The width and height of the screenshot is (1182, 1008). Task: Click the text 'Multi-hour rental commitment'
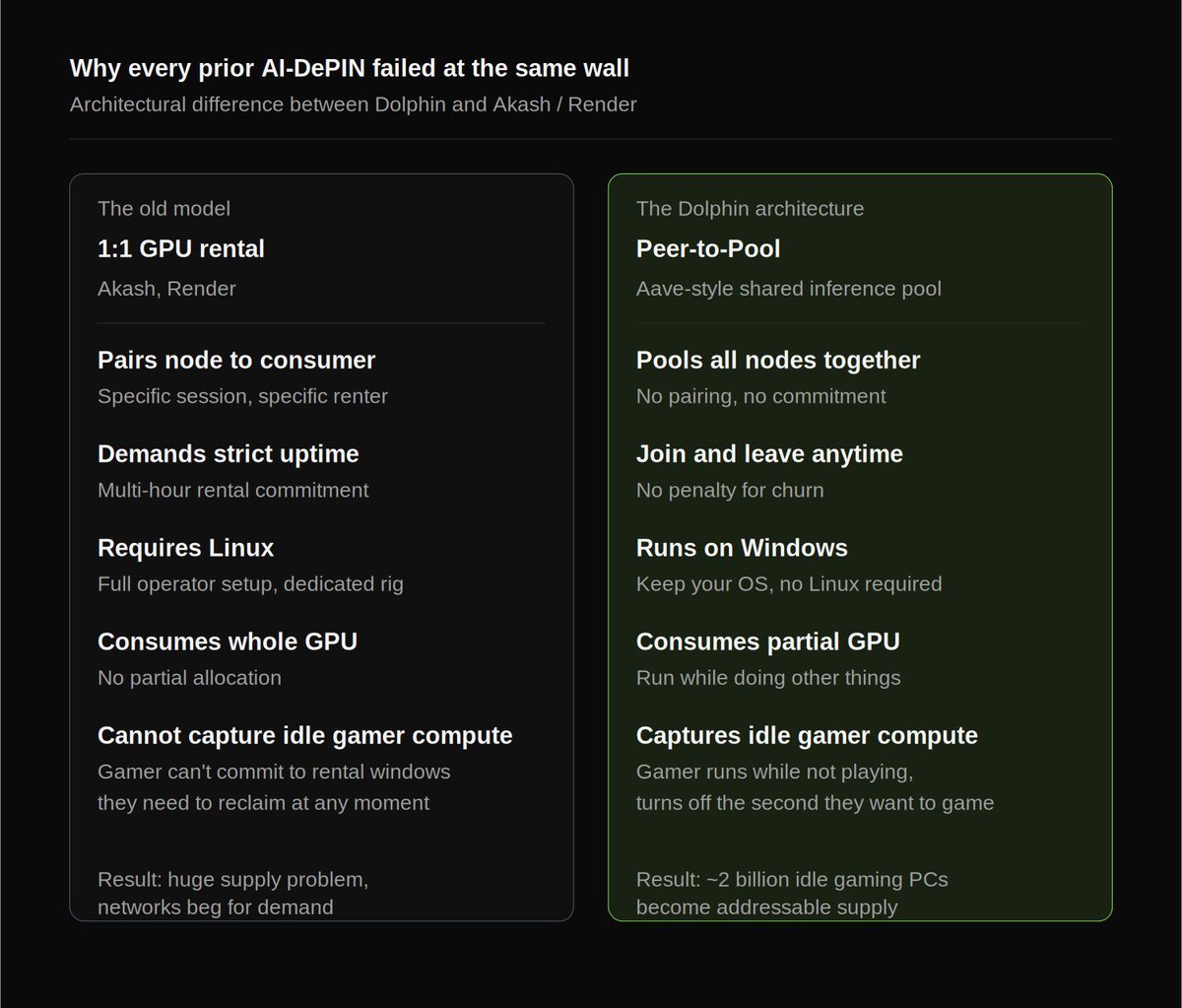(232, 490)
